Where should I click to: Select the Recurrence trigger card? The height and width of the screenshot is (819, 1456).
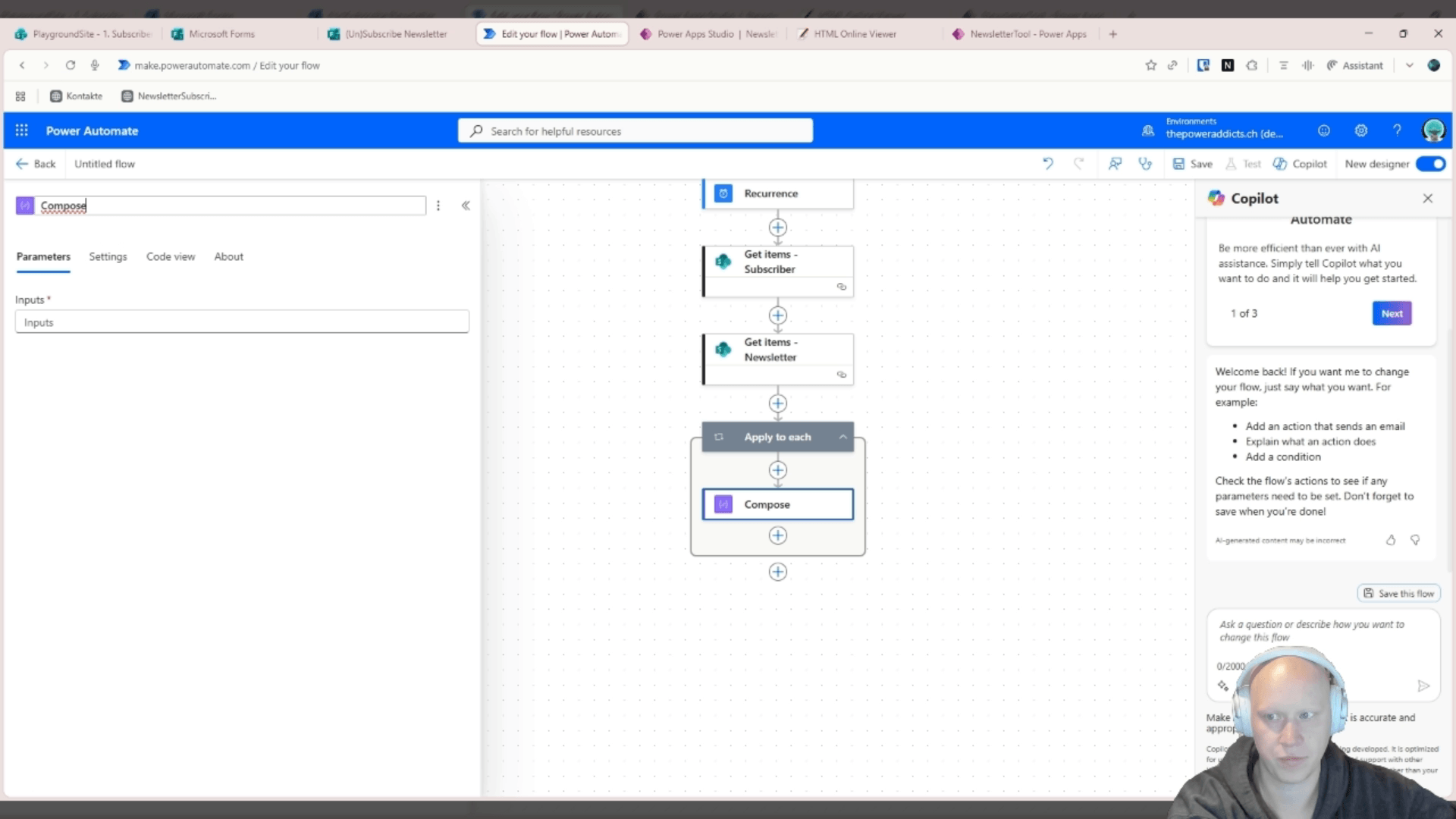(x=777, y=193)
